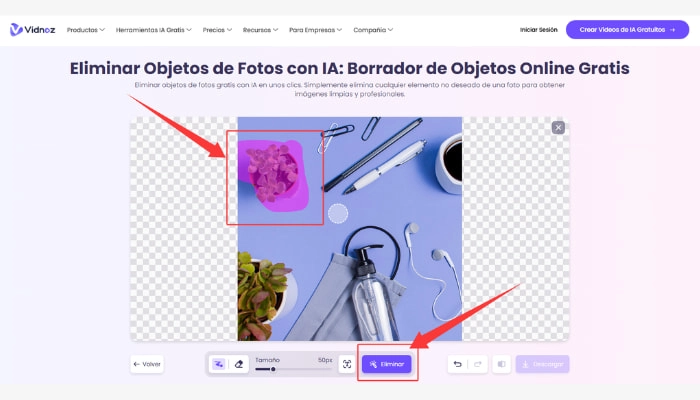700x400 pixels.
Task: Click the text detection icon
Action: (x=347, y=364)
